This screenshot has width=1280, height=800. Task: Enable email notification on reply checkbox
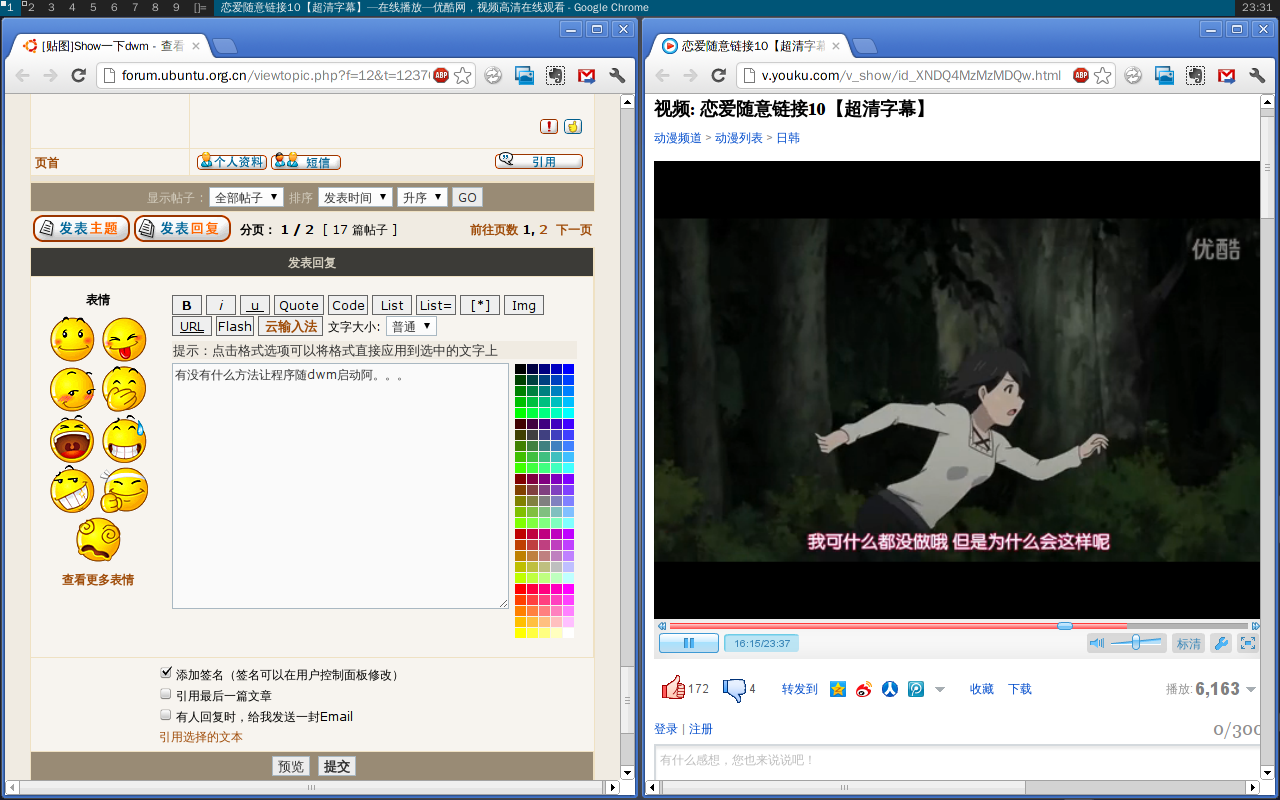pyautogui.click(x=166, y=715)
